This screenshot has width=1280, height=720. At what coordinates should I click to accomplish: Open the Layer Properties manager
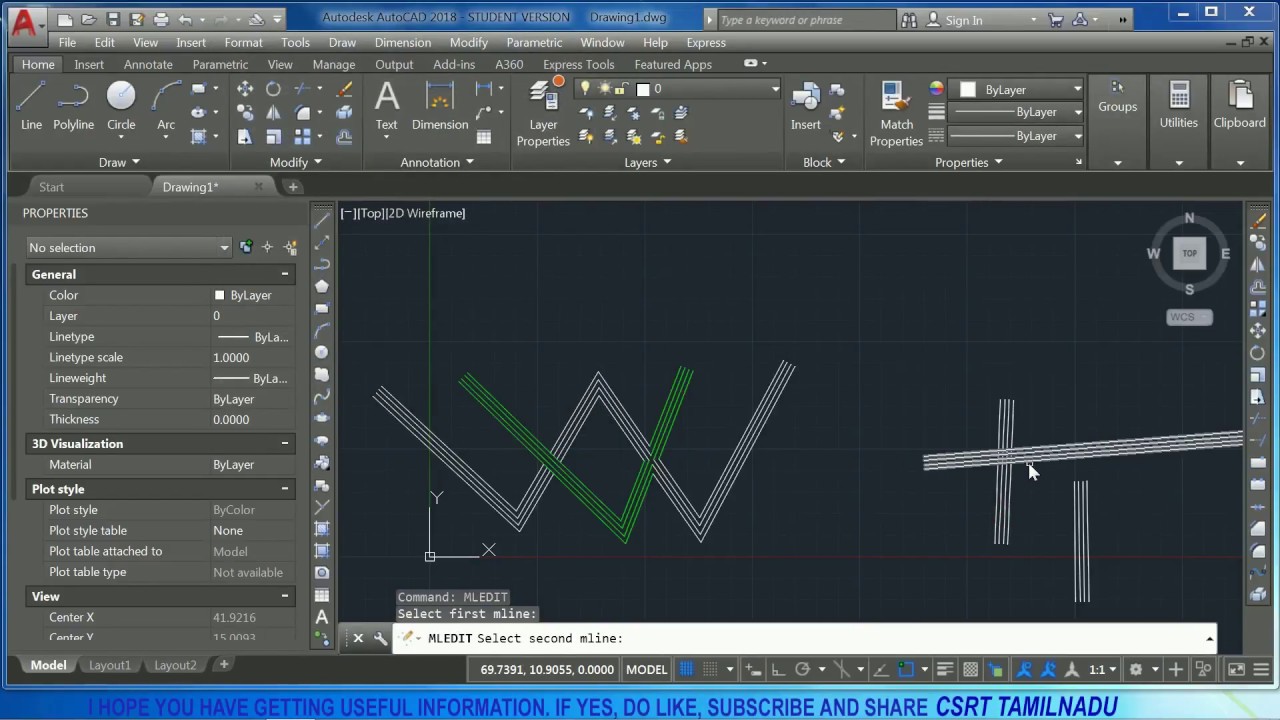(x=543, y=113)
